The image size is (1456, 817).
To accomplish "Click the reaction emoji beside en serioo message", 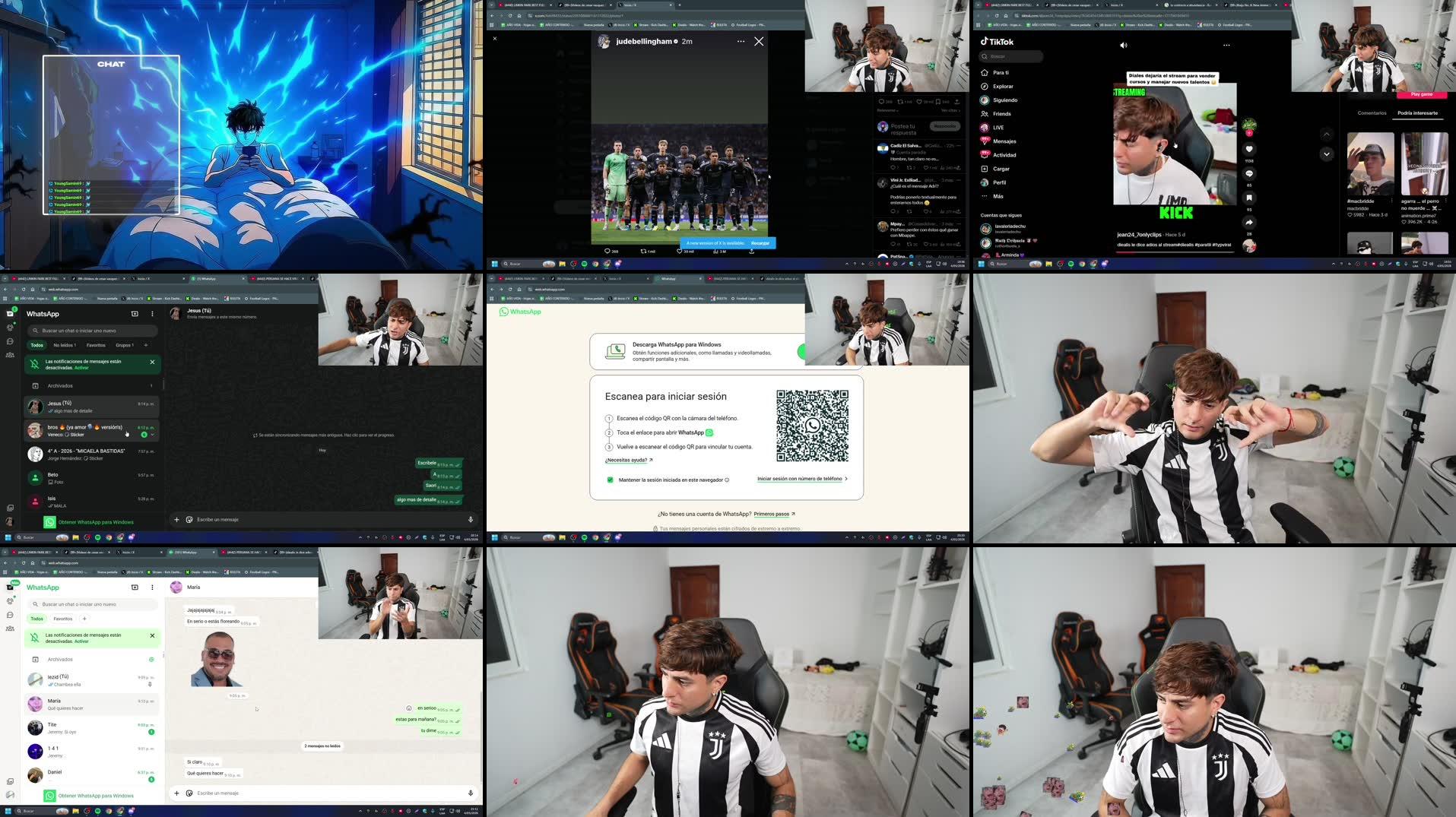I will [x=409, y=708].
